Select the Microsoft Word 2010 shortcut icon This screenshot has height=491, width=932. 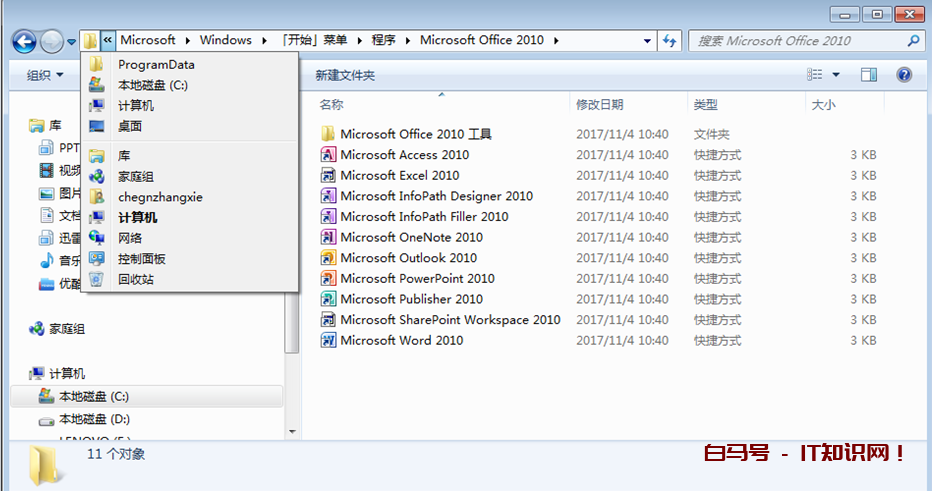pyautogui.click(x=328, y=341)
